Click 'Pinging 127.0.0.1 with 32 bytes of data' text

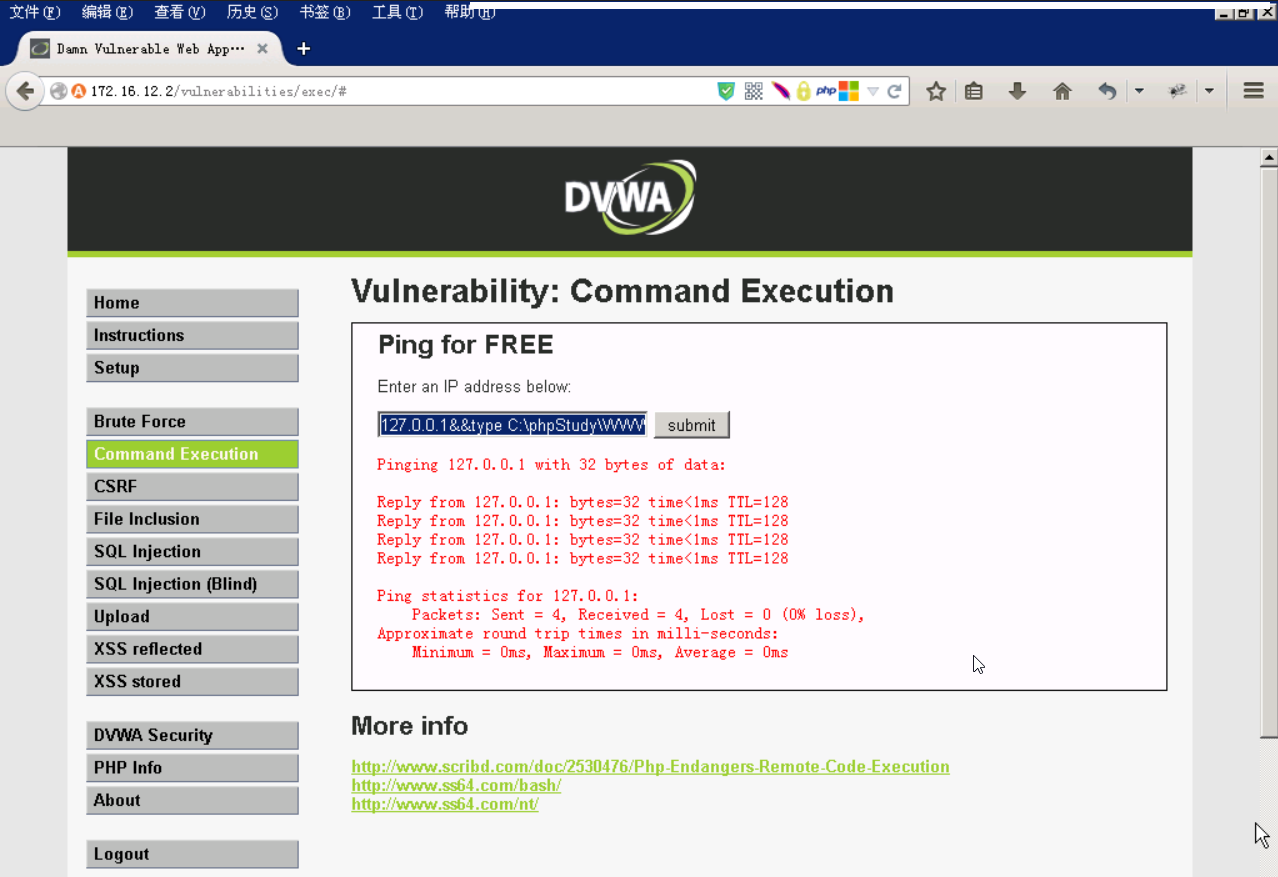551,465
